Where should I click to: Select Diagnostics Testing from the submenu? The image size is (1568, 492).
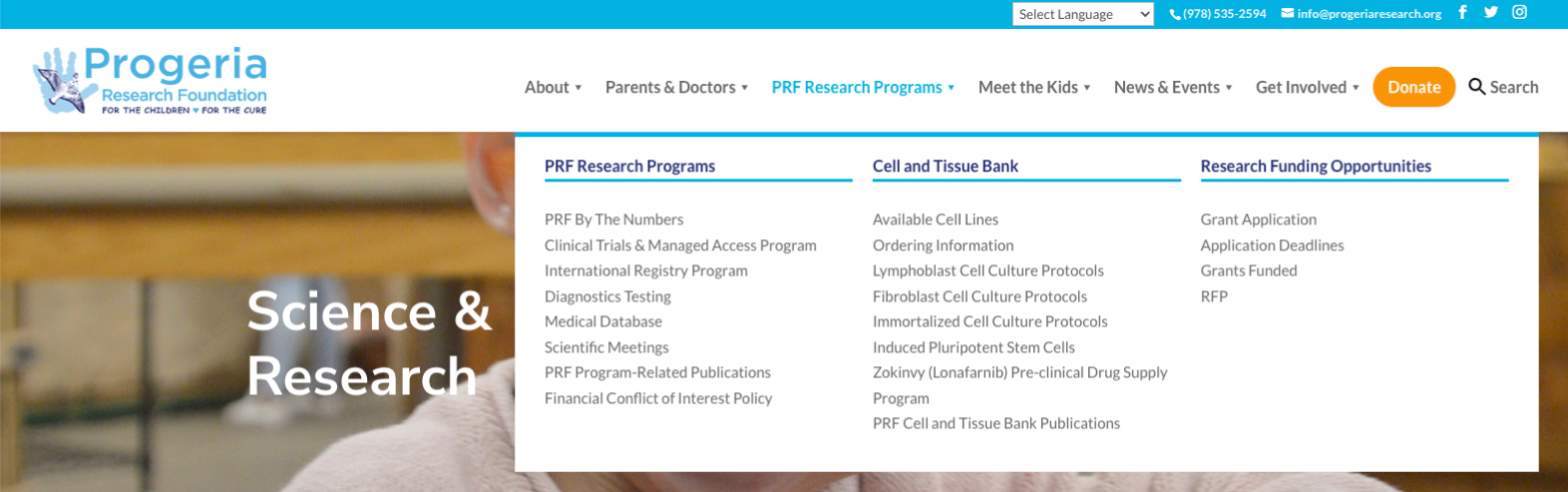(607, 296)
